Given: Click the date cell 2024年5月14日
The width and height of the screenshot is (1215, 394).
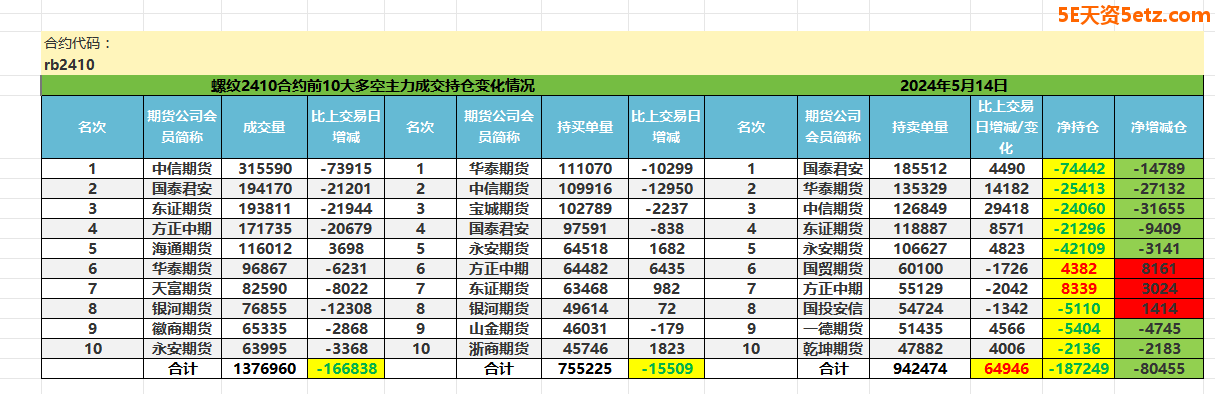Looking at the screenshot, I should tap(953, 86).
